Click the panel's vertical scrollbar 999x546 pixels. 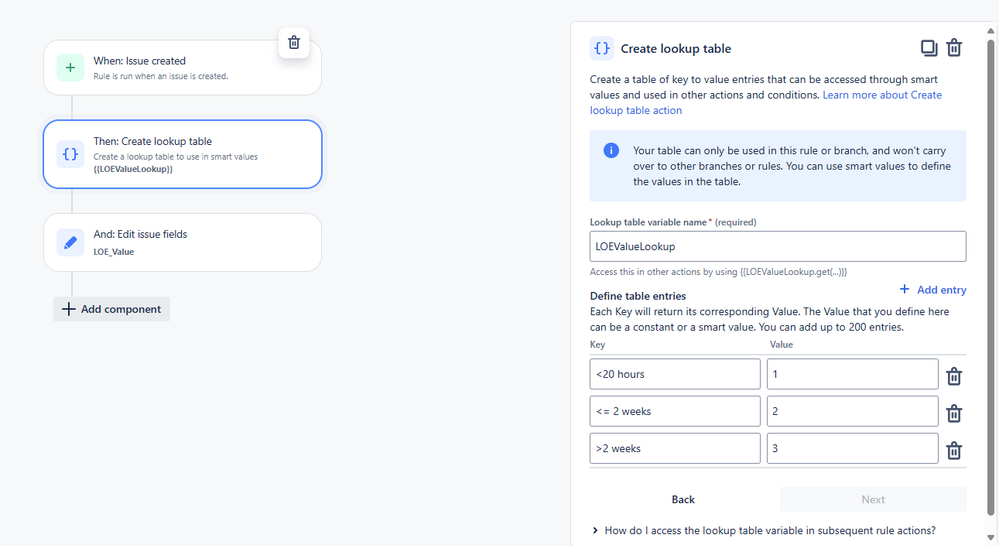point(991,275)
